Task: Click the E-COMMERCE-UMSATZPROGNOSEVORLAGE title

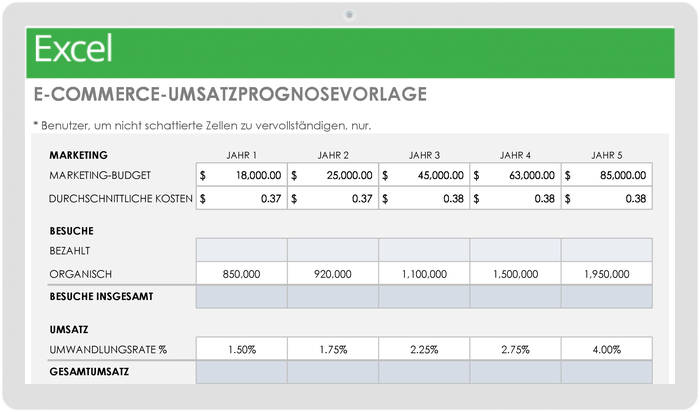Action: (x=230, y=94)
